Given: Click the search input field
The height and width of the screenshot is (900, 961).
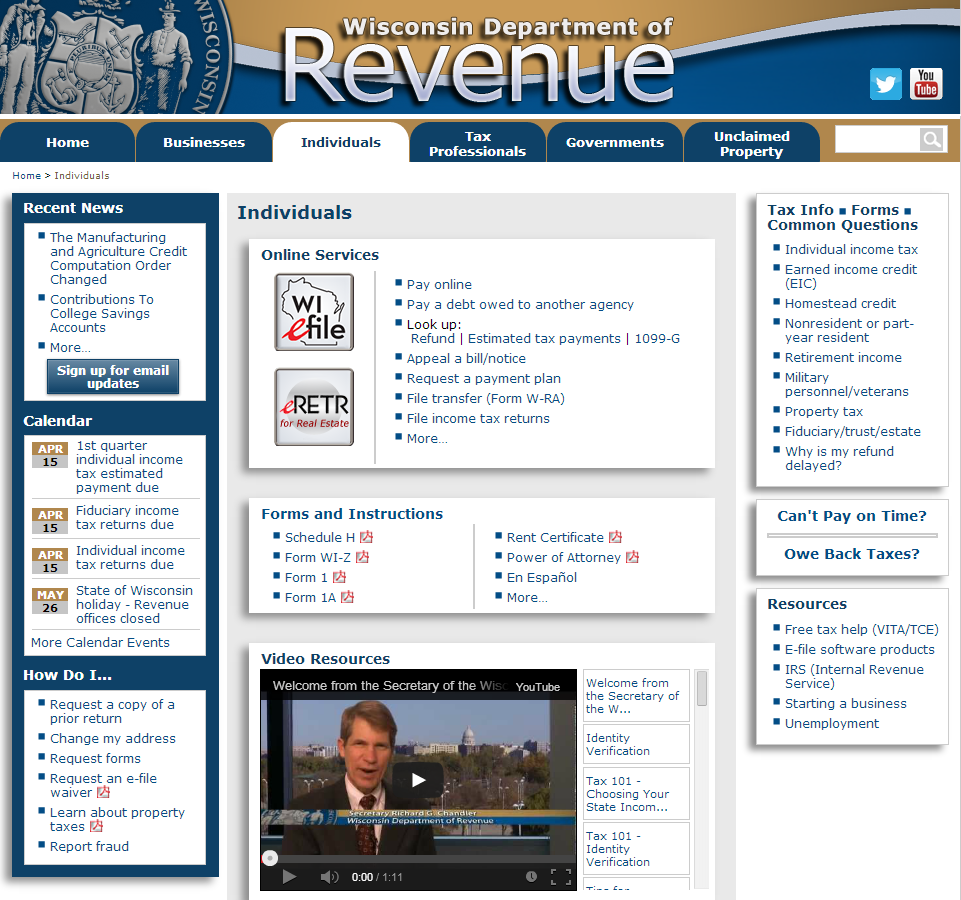Looking at the screenshot, I should [876, 140].
